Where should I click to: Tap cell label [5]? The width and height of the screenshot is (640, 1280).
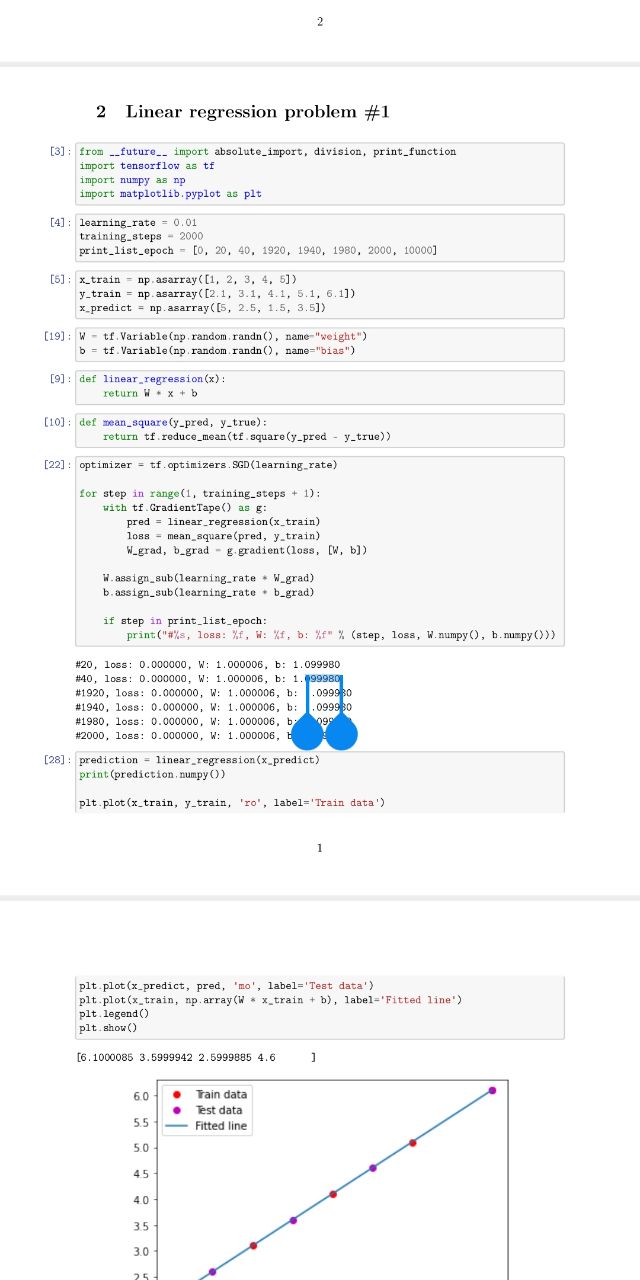60,279
